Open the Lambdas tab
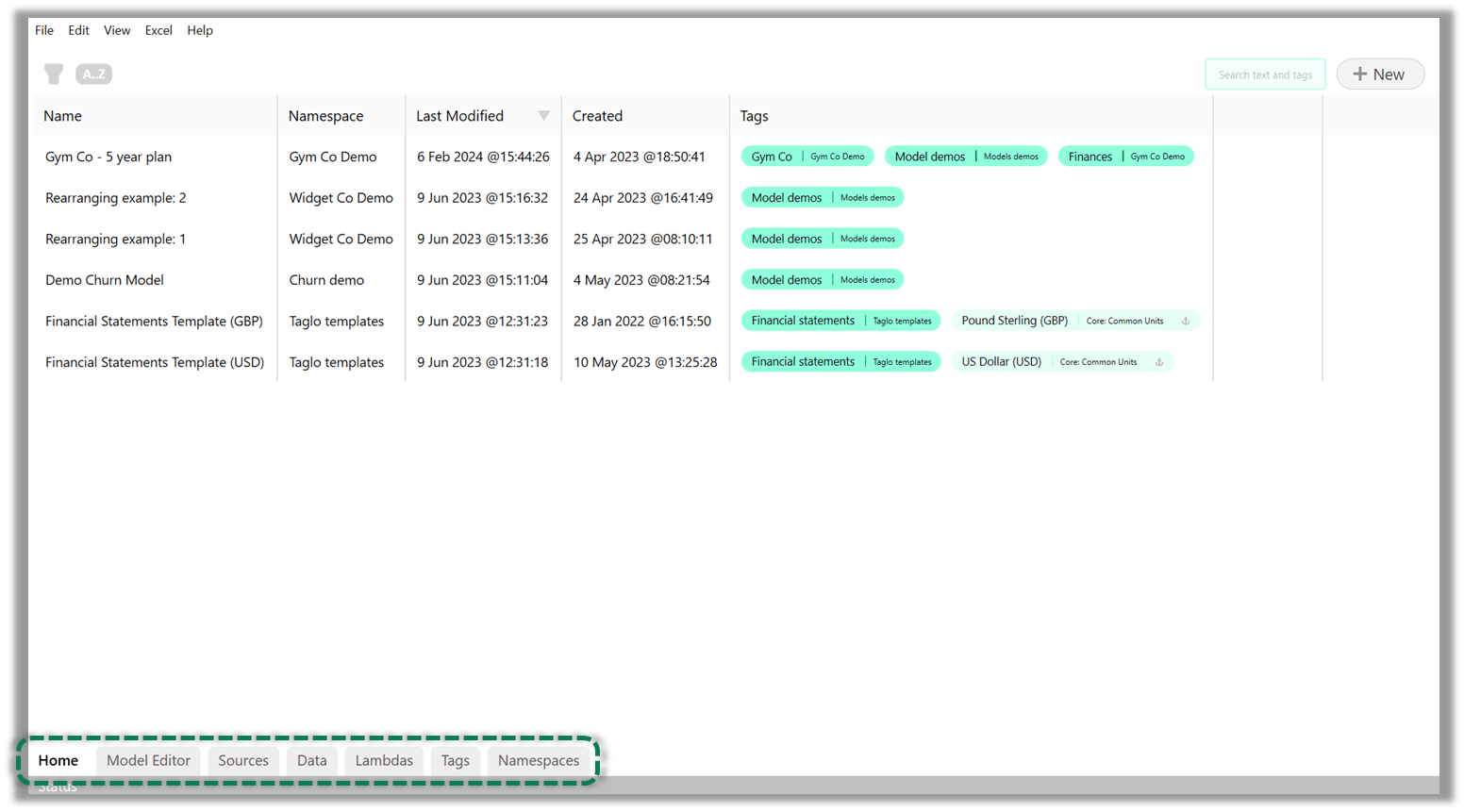The height and width of the screenshot is (812, 1464). 384,760
